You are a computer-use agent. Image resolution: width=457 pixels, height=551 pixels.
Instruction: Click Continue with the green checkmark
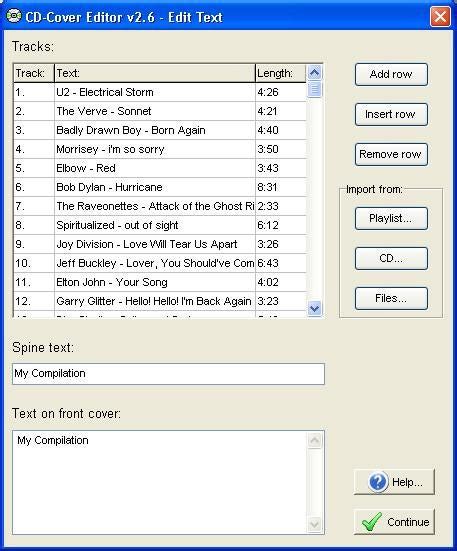pyautogui.click(x=394, y=522)
